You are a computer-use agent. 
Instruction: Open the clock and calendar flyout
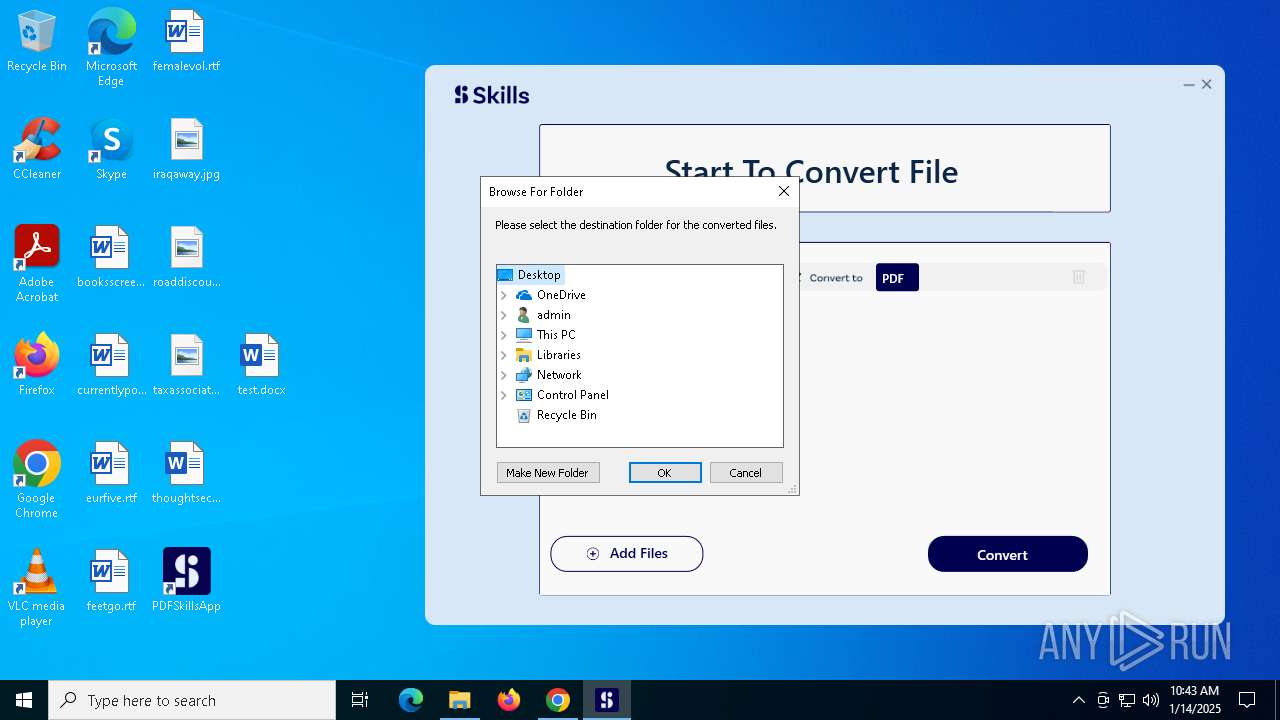pos(1195,700)
